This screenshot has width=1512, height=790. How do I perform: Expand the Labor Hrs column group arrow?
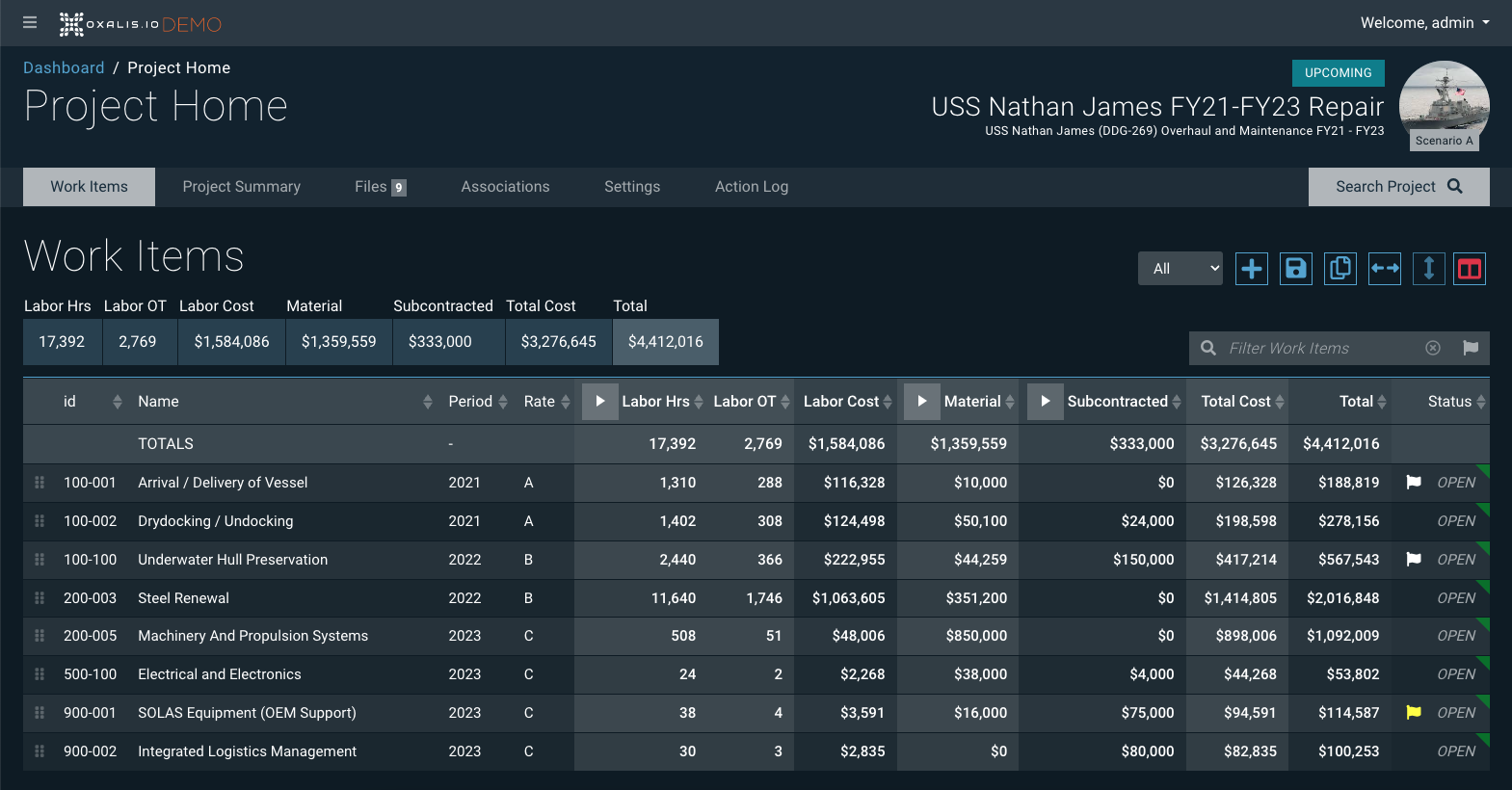pyautogui.click(x=599, y=402)
